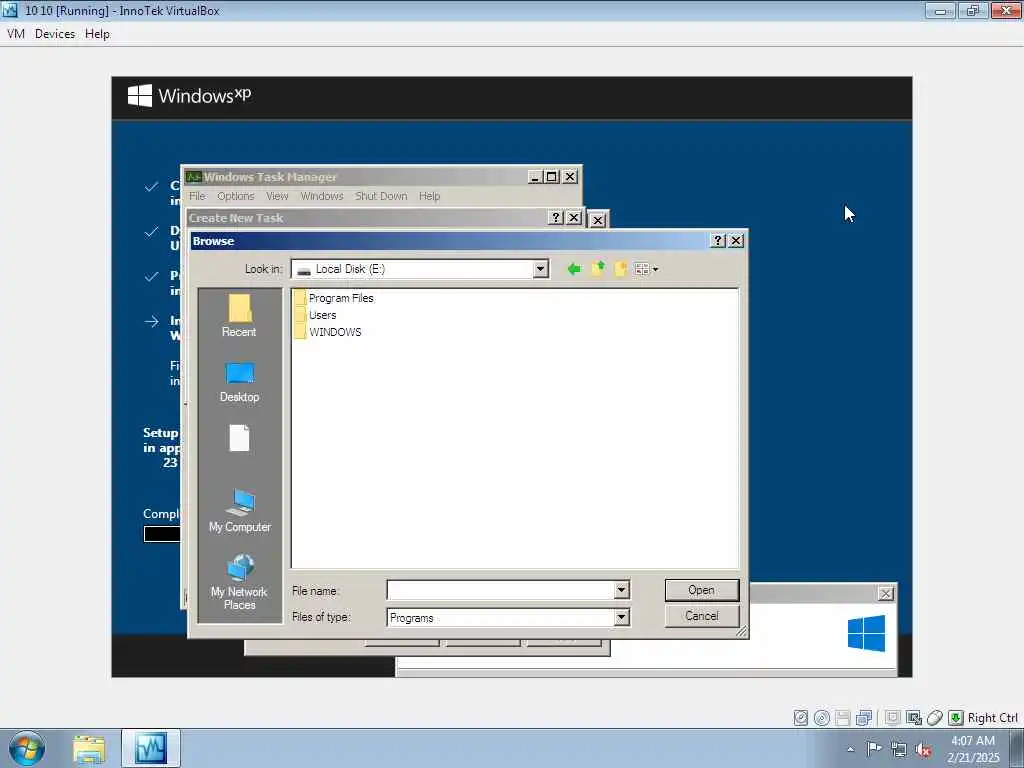Click the display scaling status icon
Viewport: 1024px width, 768px height.
(x=914, y=718)
